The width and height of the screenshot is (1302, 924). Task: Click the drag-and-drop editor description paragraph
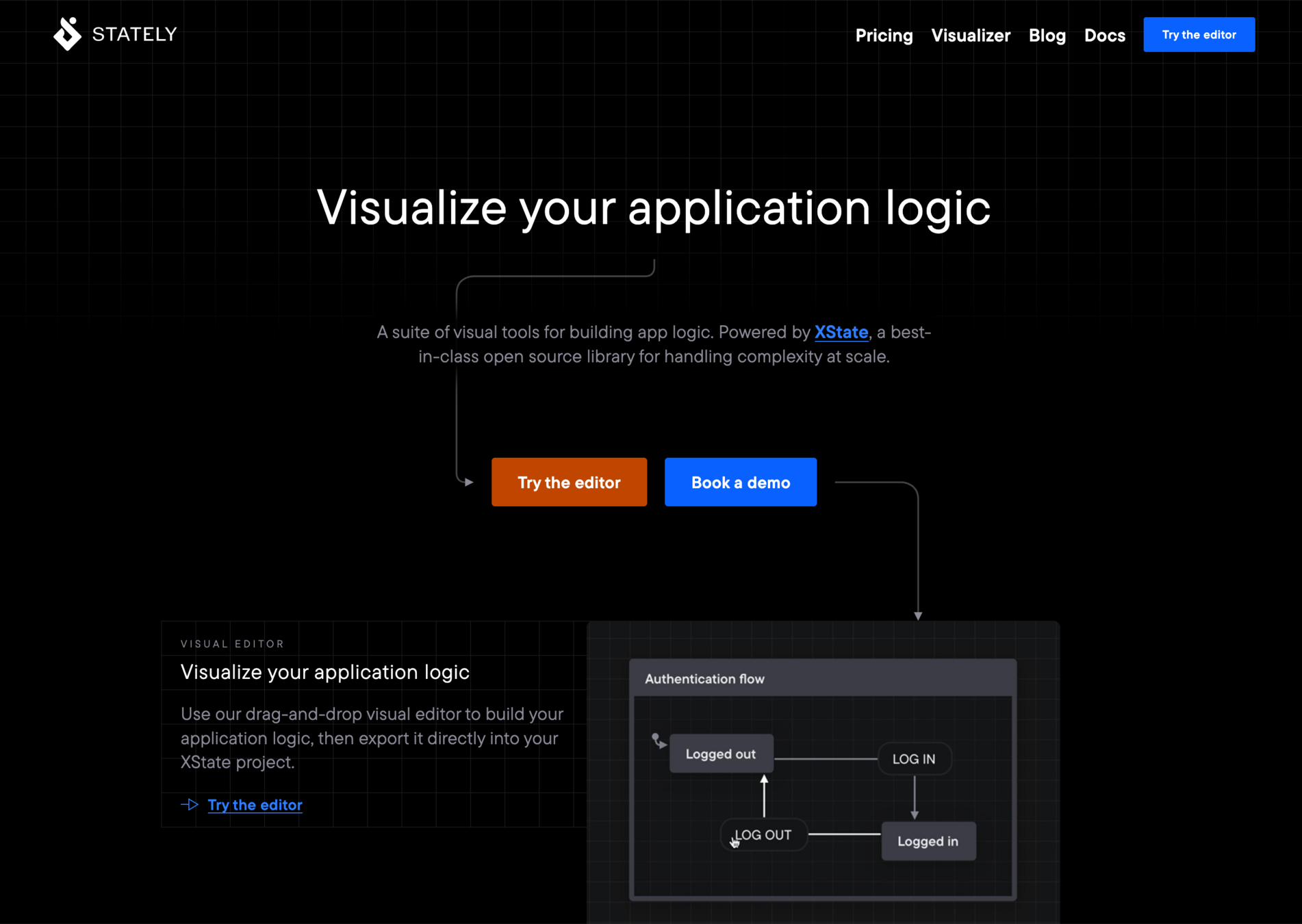click(372, 738)
